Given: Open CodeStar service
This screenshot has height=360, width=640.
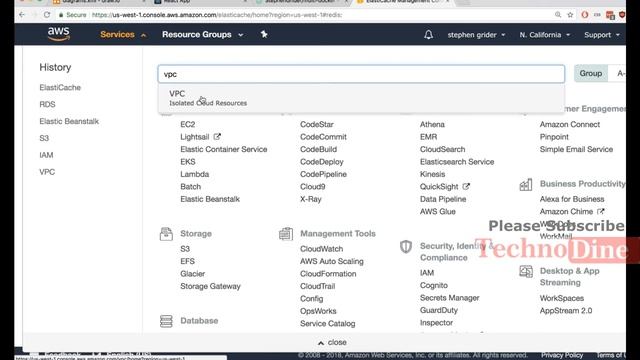Looking at the screenshot, I should 317,124.
